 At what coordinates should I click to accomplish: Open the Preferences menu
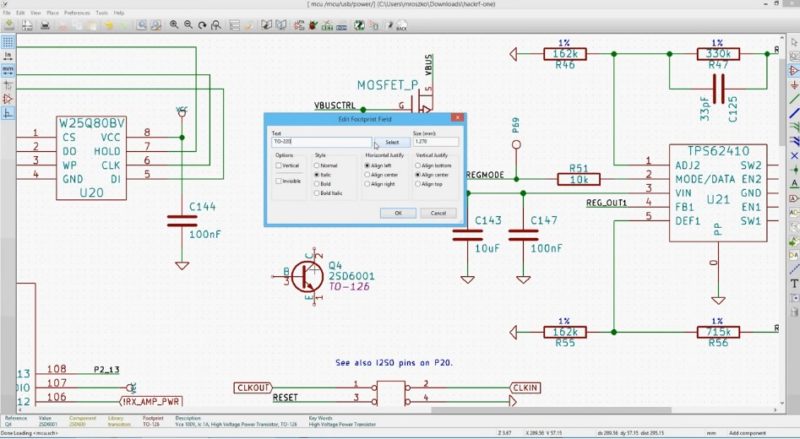pos(77,13)
